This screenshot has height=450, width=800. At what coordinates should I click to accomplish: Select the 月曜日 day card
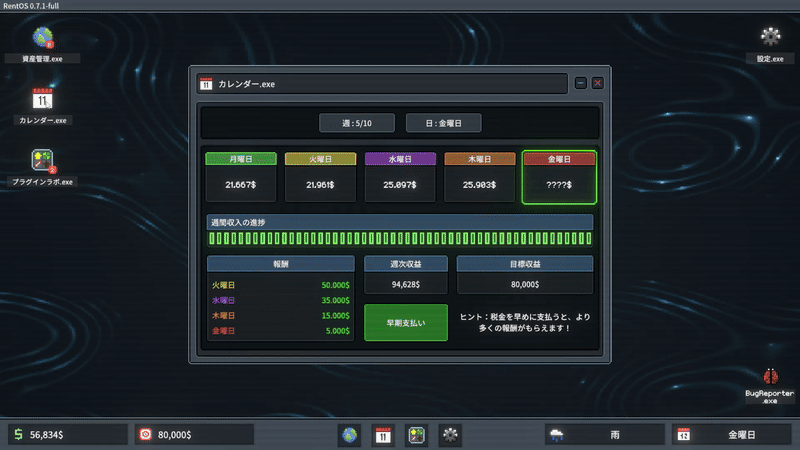(240, 178)
